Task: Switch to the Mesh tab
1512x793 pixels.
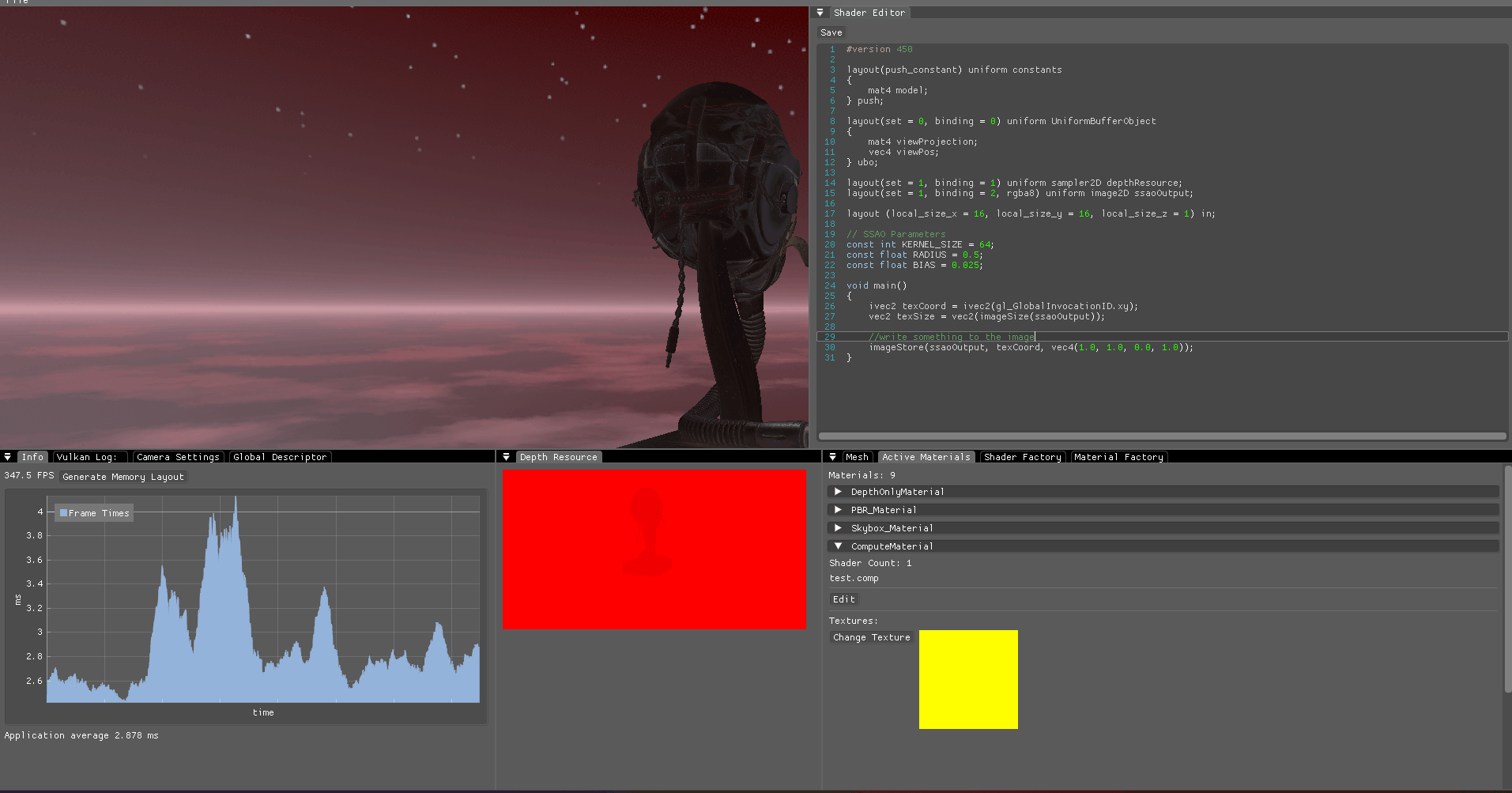Action: 857,457
